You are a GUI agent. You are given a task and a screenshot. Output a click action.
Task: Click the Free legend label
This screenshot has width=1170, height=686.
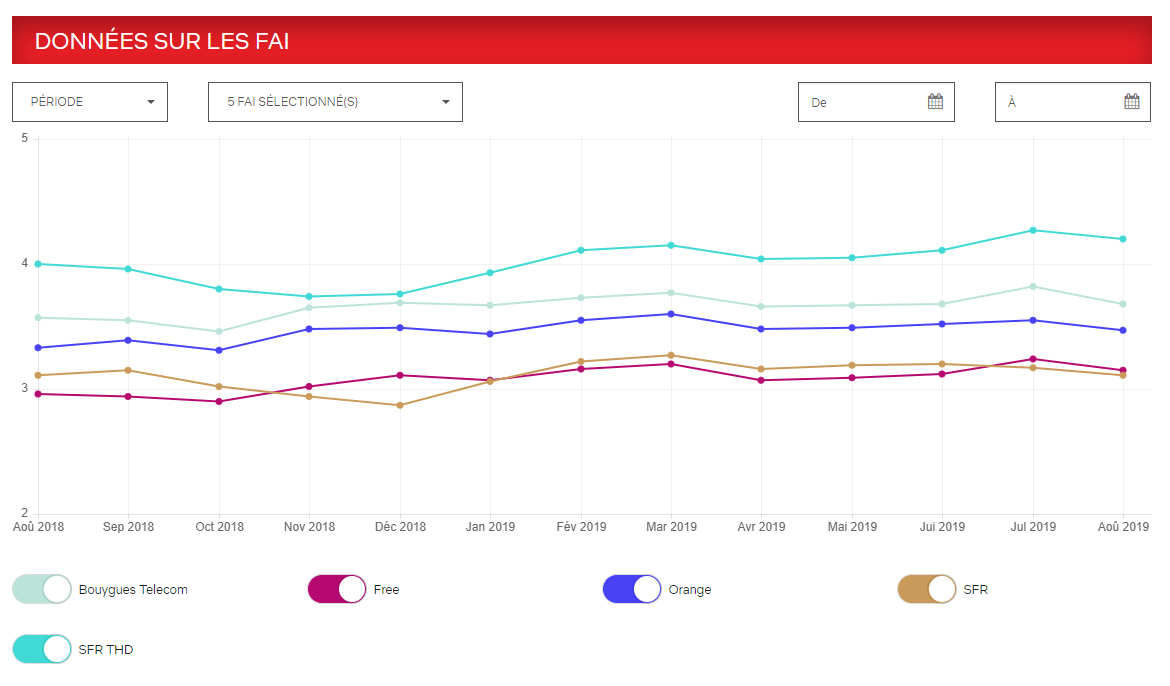click(x=387, y=590)
